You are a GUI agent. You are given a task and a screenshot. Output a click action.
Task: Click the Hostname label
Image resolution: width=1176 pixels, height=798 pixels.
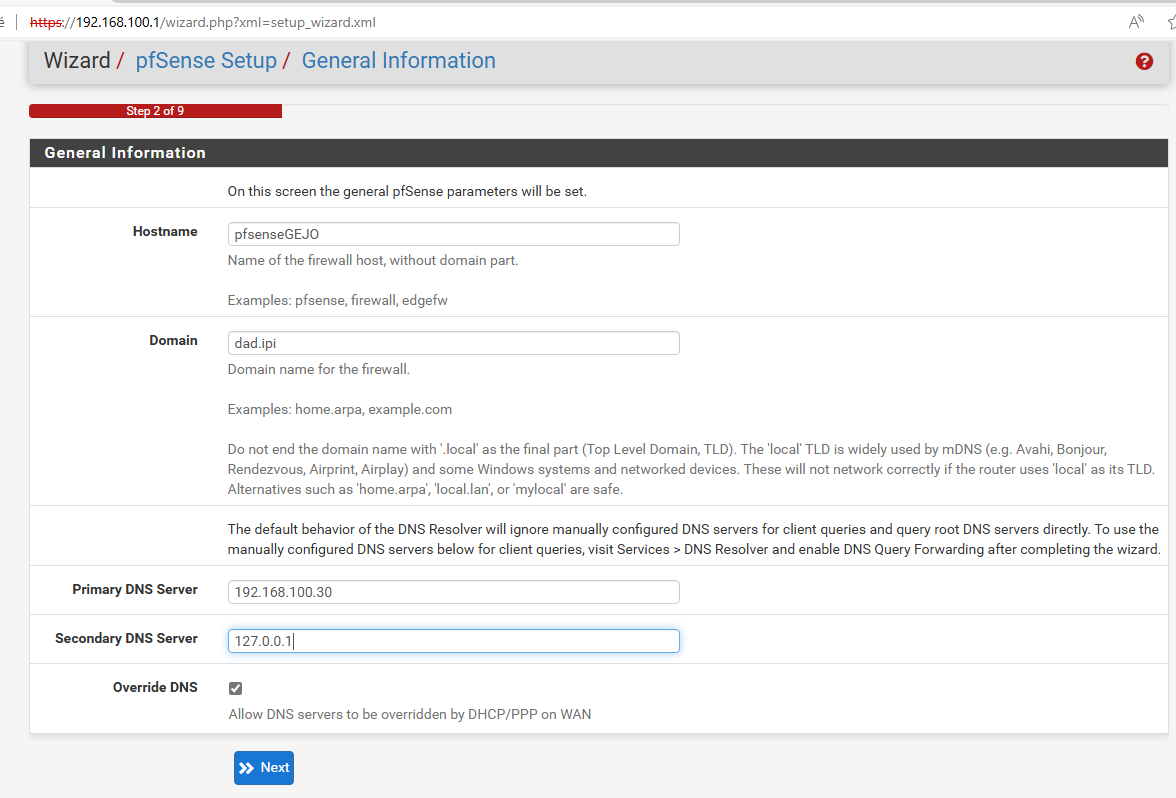point(165,232)
